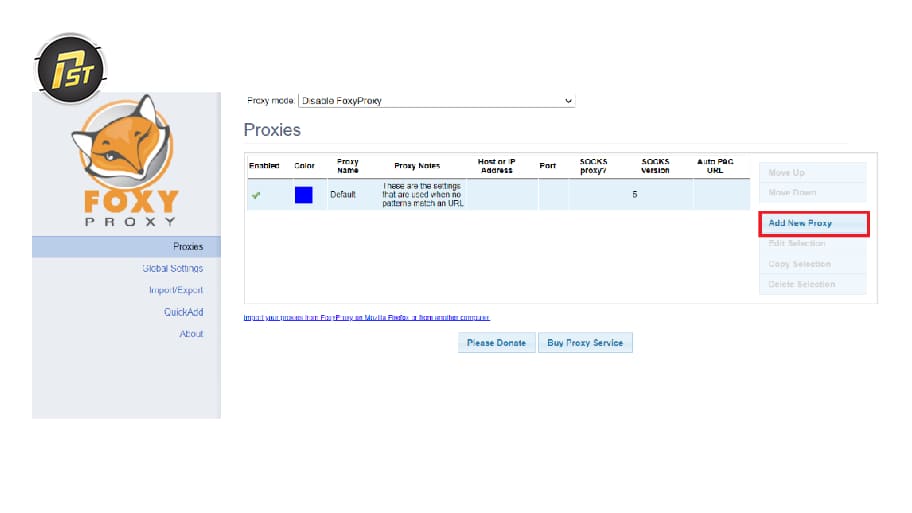The width and height of the screenshot is (912, 513).
Task: Click the blue color swatch for Default
Action: point(304,195)
